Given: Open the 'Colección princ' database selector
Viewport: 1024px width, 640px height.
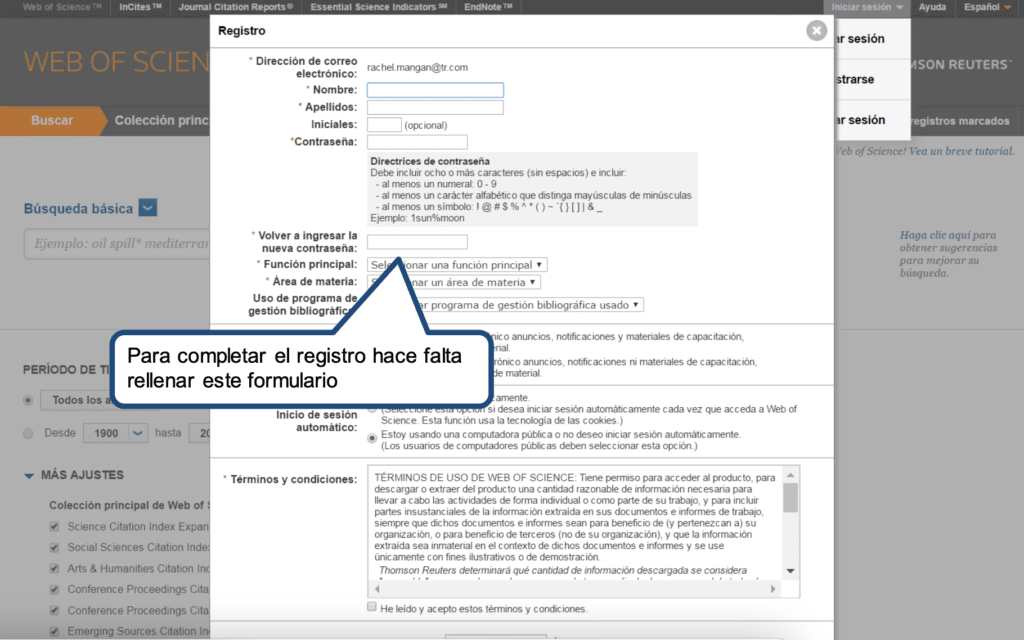Looking at the screenshot, I should (x=161, y=121).
